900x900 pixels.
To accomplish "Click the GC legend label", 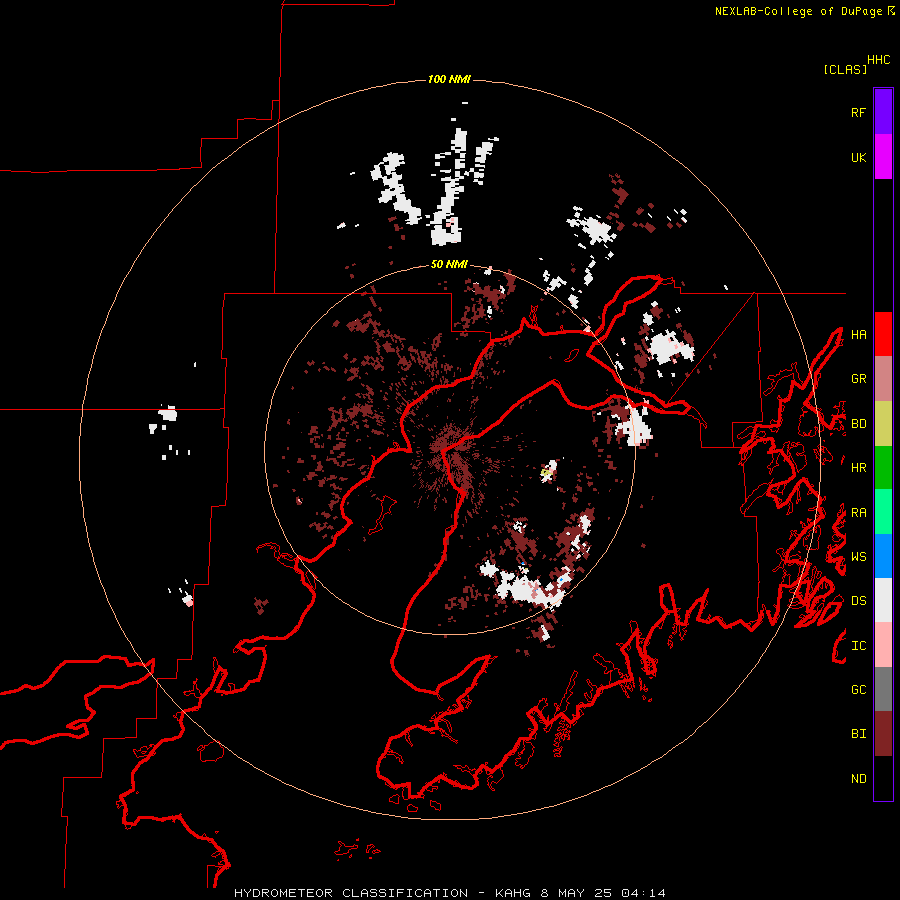I will (x=858, y=690).
